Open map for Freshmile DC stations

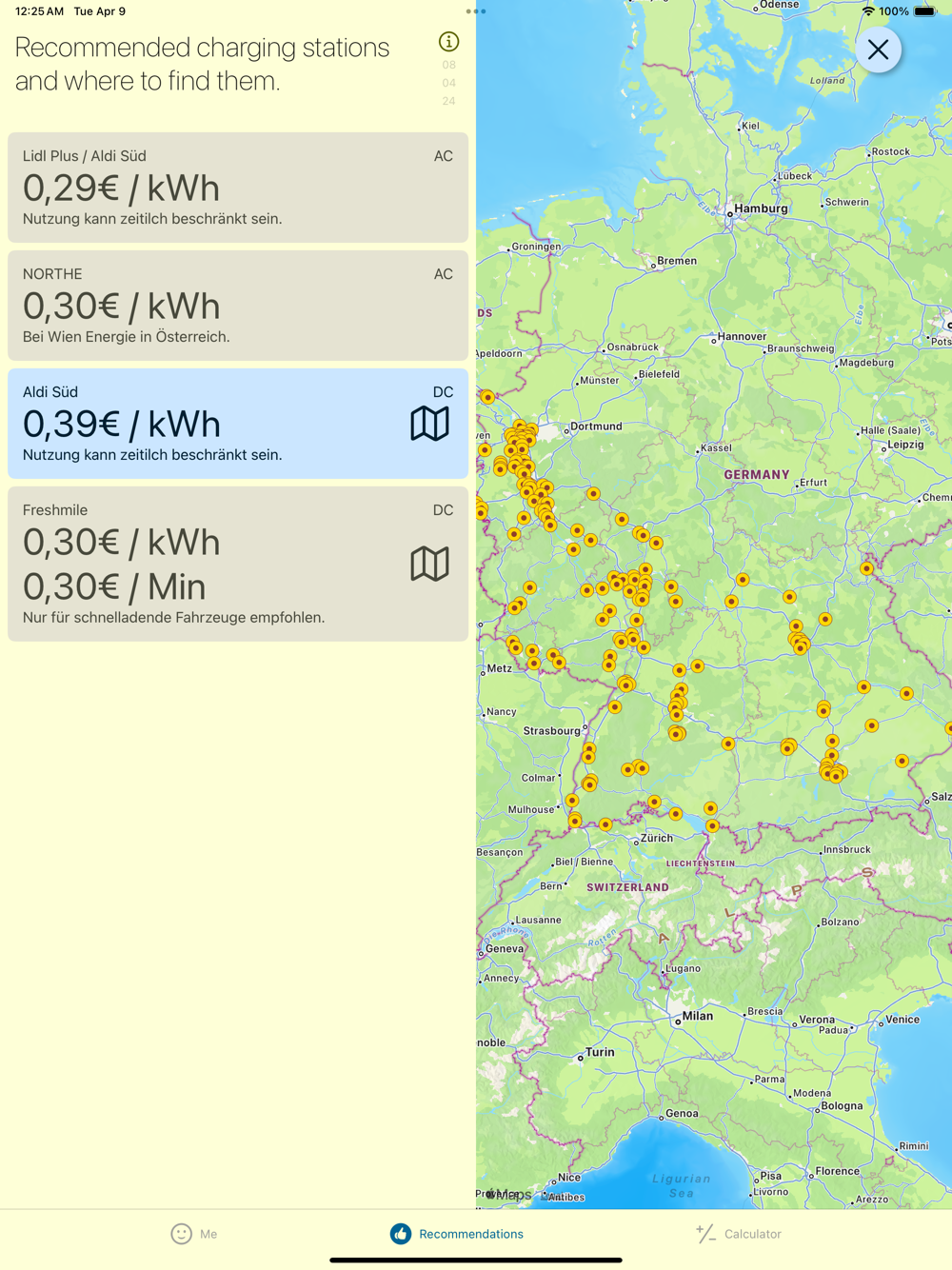click(429, 564)
